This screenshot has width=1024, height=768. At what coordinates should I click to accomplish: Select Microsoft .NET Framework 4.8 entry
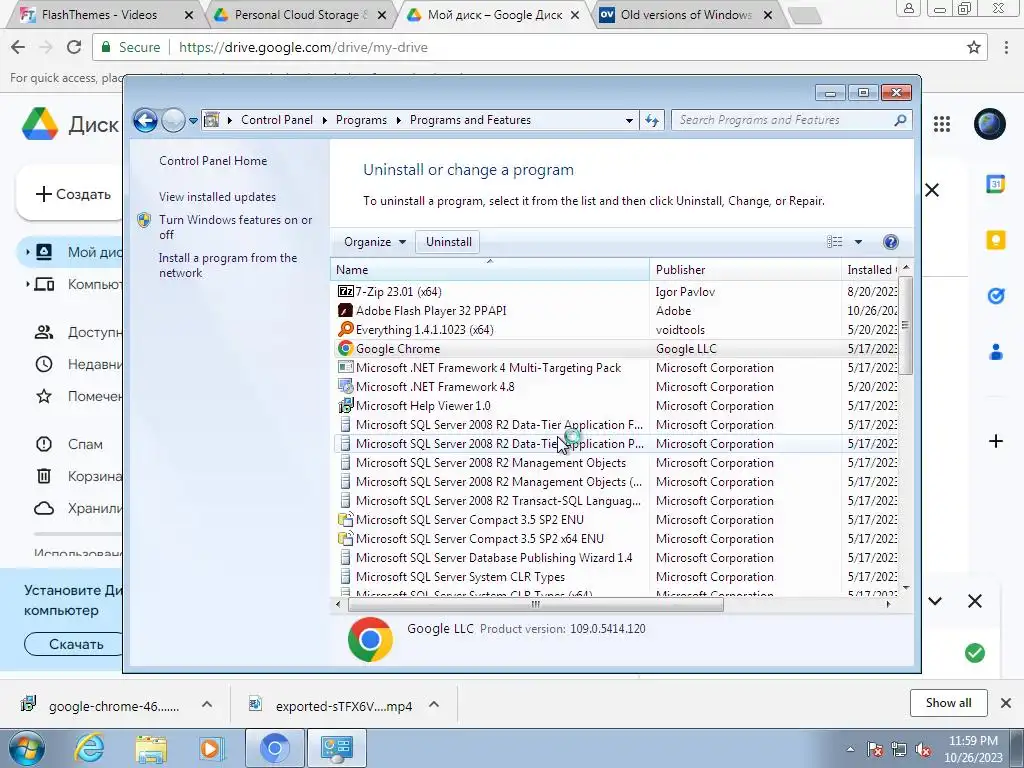[x=435, y=387]
